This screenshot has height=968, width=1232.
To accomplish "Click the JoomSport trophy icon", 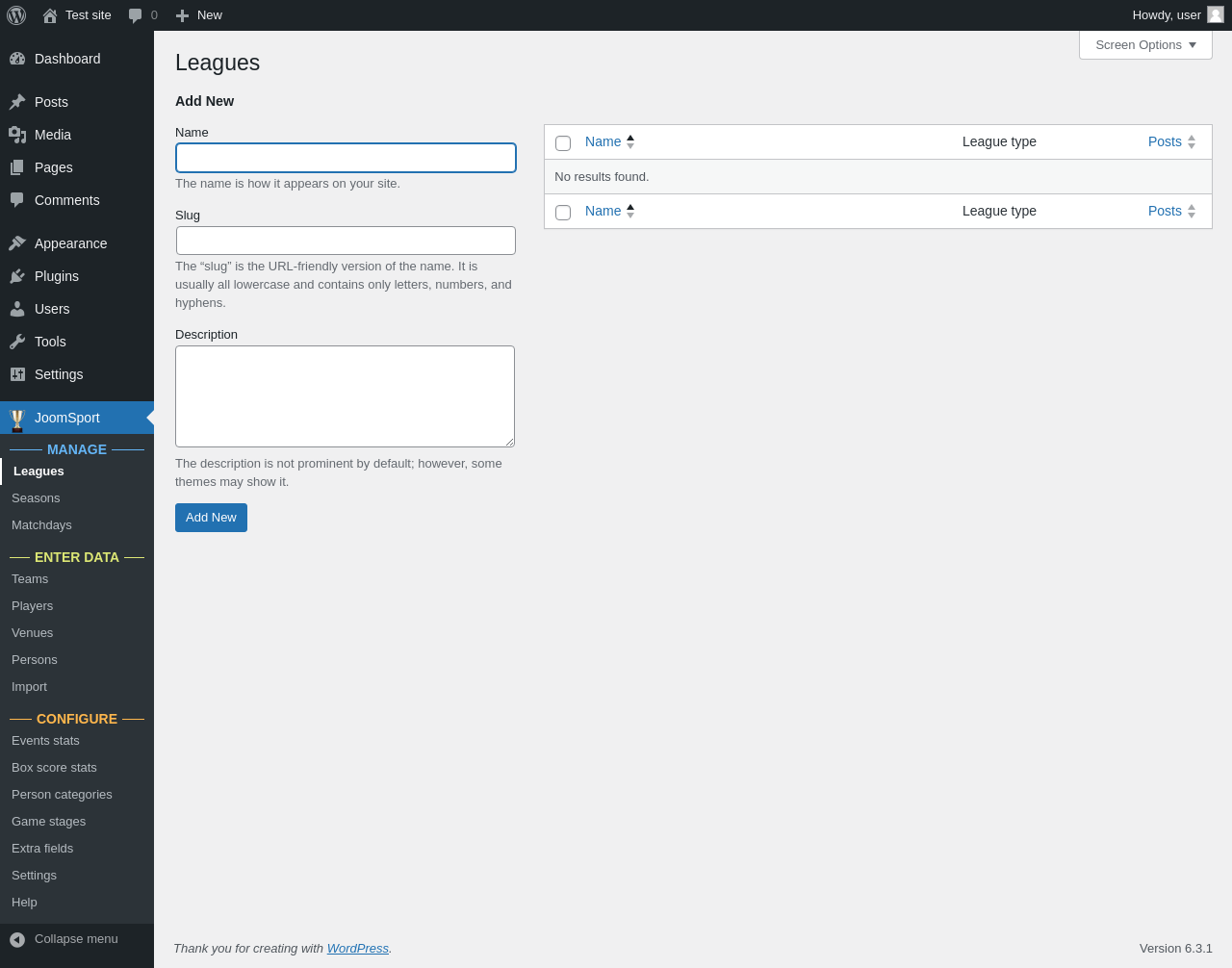I will (17, 420).
